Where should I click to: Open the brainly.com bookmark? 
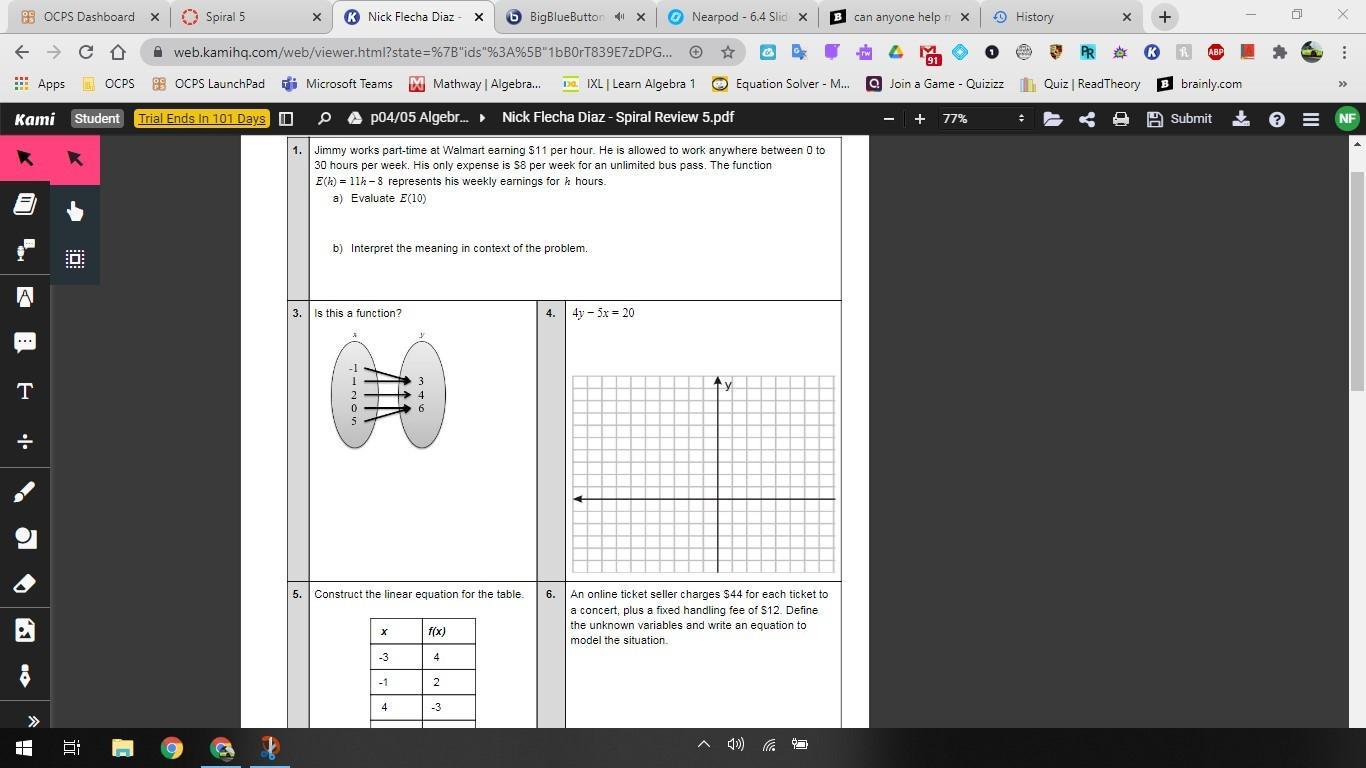pyautogui.click(x=1199, y=84)
